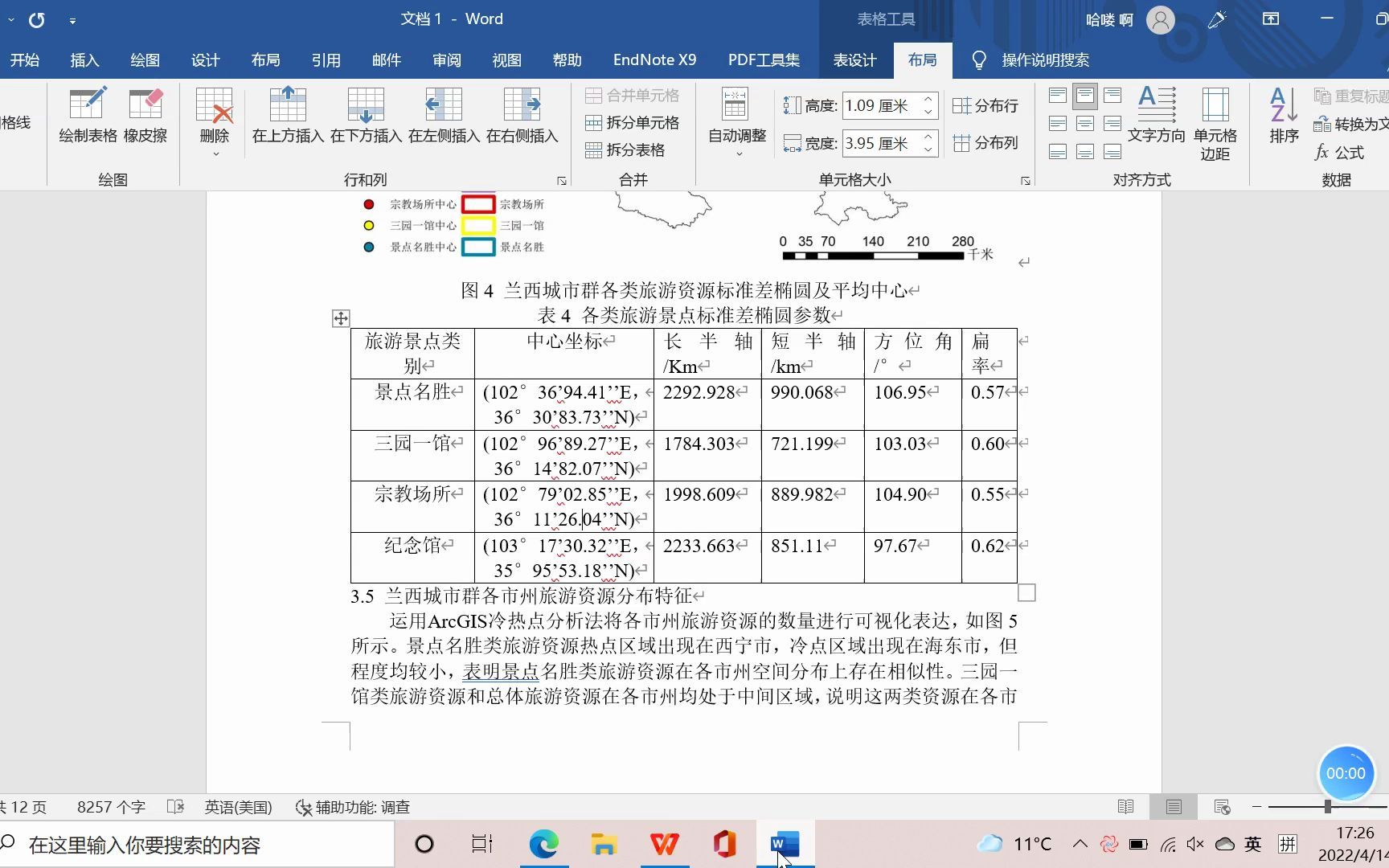Distribute rows evenly with 分布行
This screenshot has width=1389, height=868.
[986, 105]
